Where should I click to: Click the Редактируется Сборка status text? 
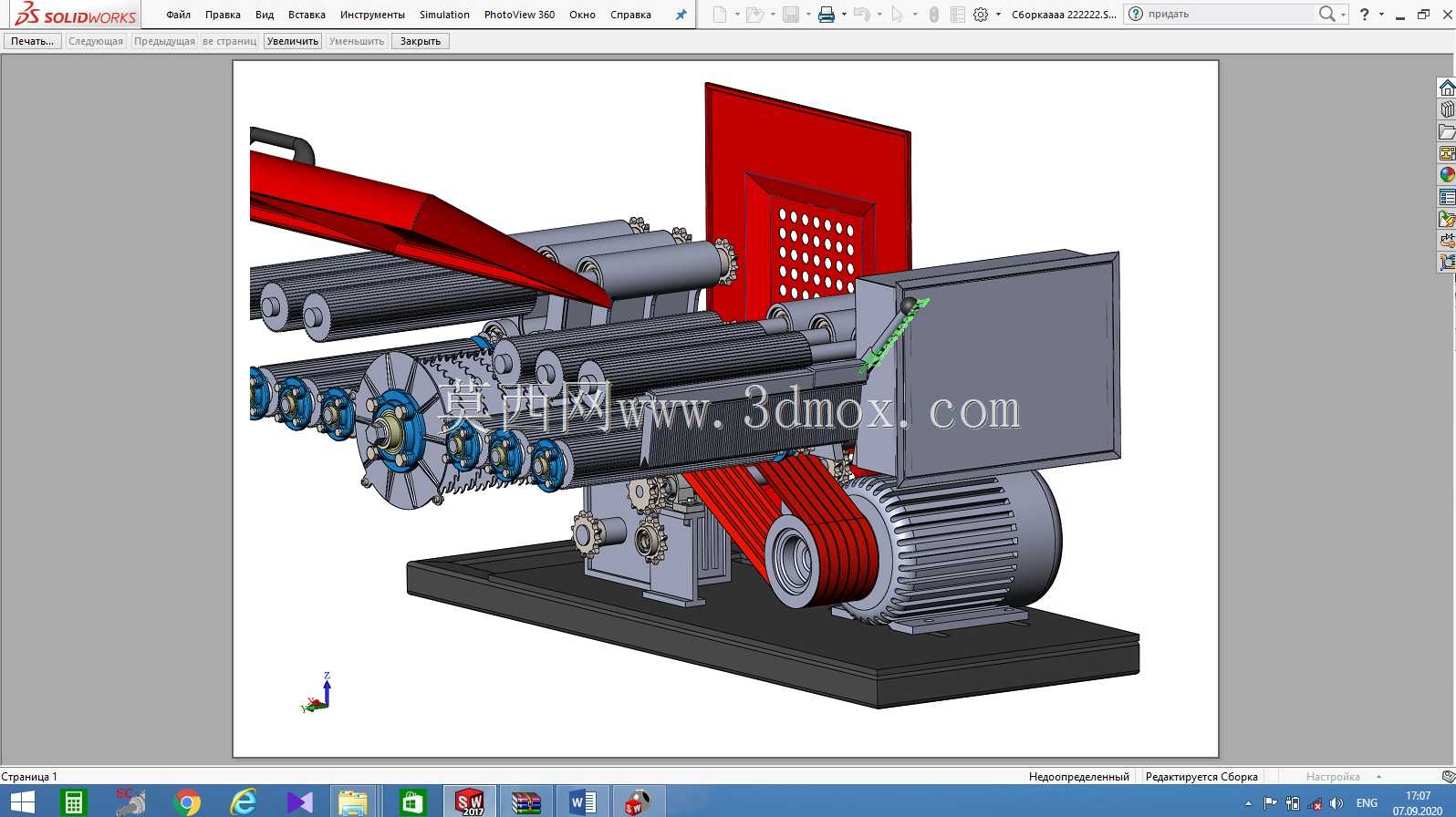pyautogui.click(x=1201, y=777)
